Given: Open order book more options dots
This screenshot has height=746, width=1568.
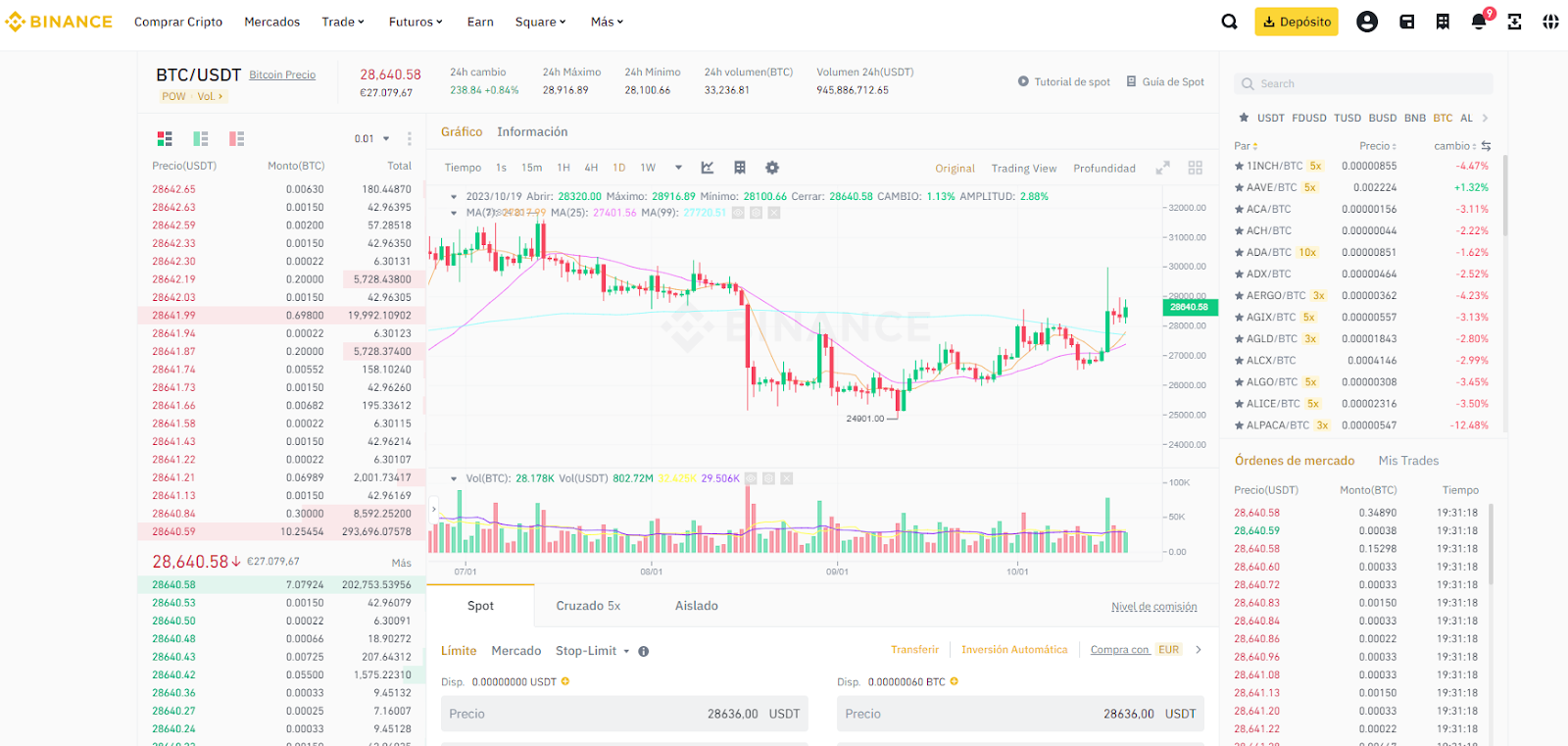Looking at the screenshot, I should coord(410,138).
